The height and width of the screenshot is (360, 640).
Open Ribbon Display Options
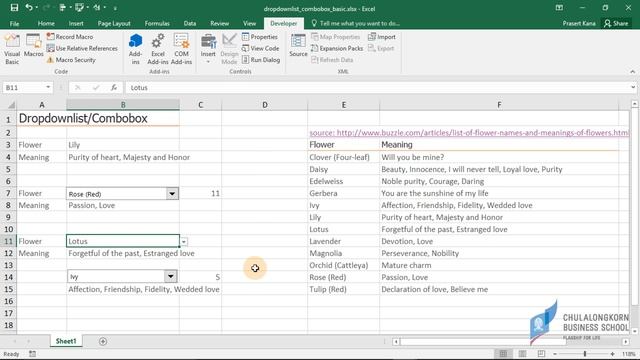(559, 8)
